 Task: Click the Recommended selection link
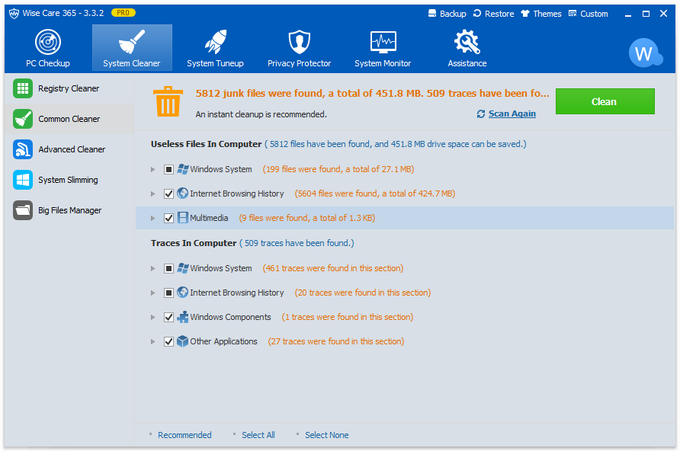tap(184, 435)
